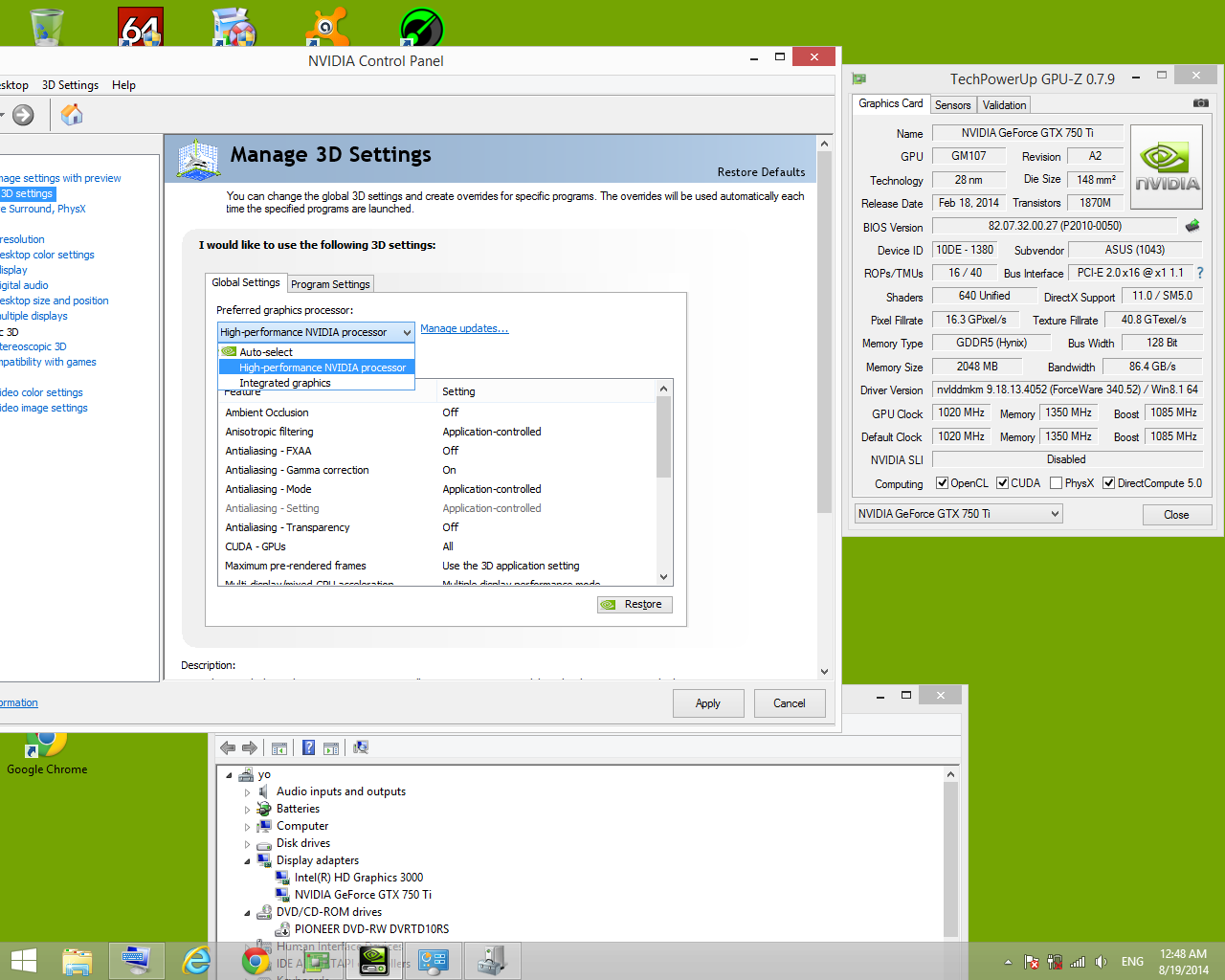Viewport: 1225px width, 980px height.
Task: Open Google Chrome desktop shortcut
Action: 47,753
